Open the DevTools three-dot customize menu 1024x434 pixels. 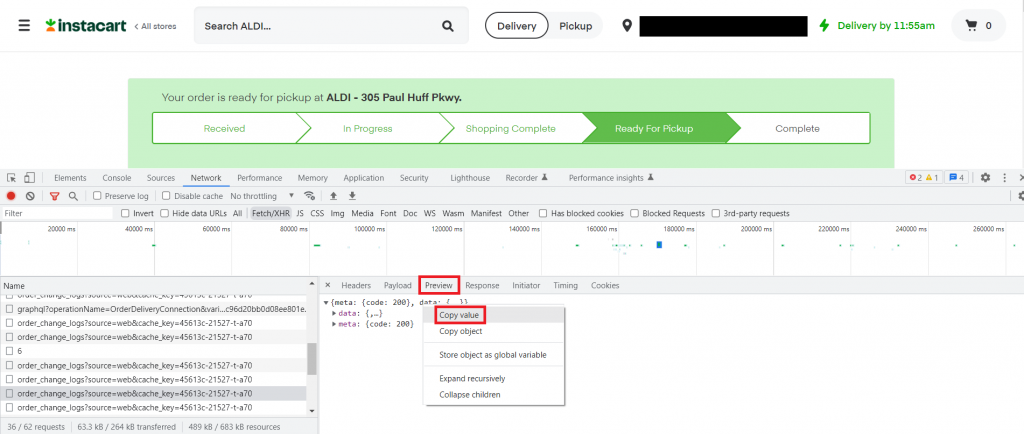(x=1004, y=178)
